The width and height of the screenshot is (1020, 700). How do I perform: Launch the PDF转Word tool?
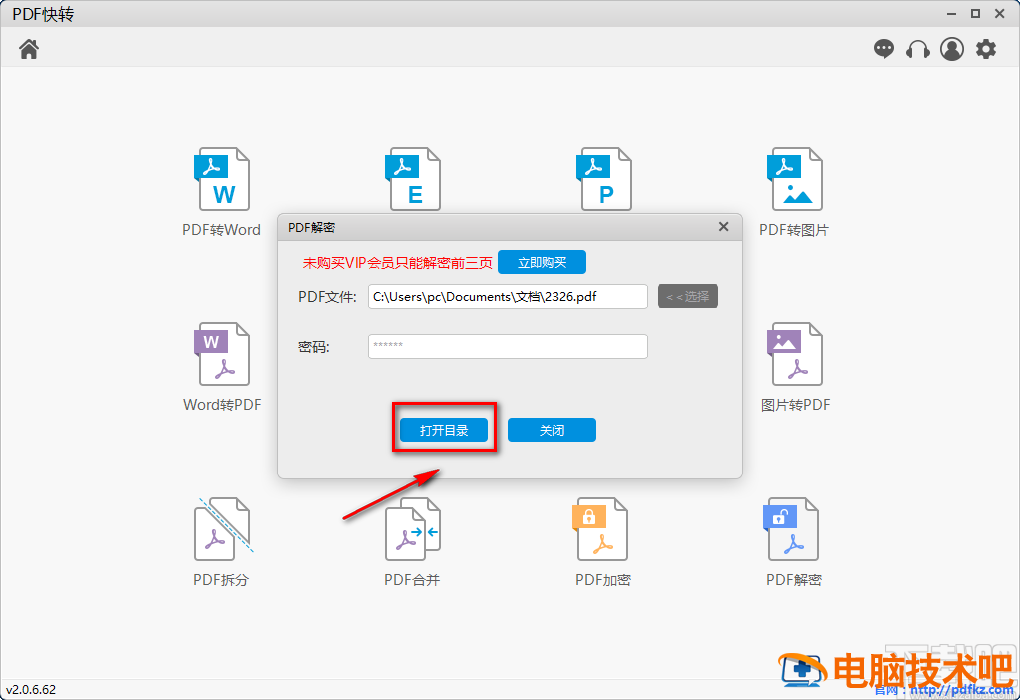[222, 193]
